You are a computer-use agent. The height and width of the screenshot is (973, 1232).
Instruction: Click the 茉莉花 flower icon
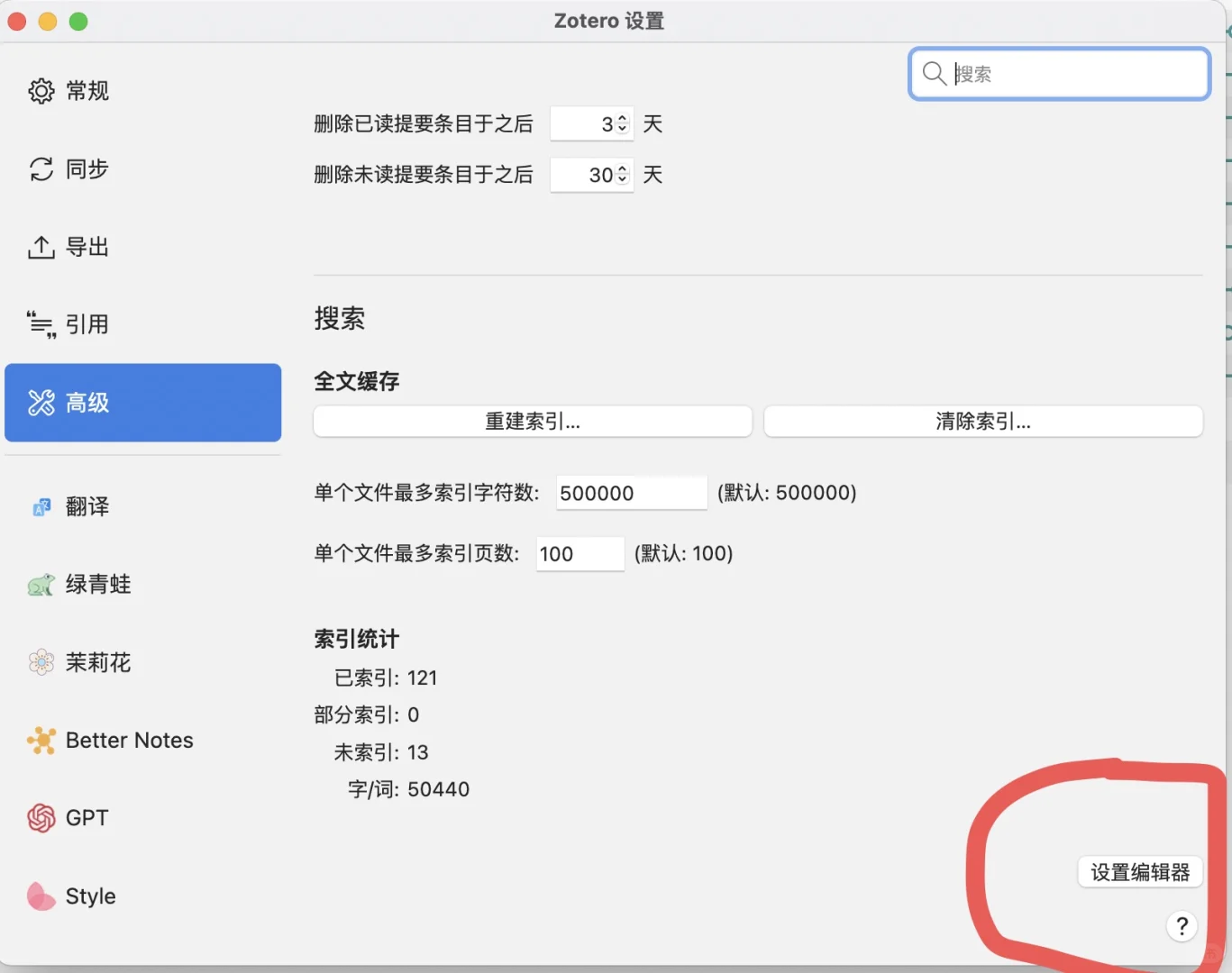(x=41, y=662)
